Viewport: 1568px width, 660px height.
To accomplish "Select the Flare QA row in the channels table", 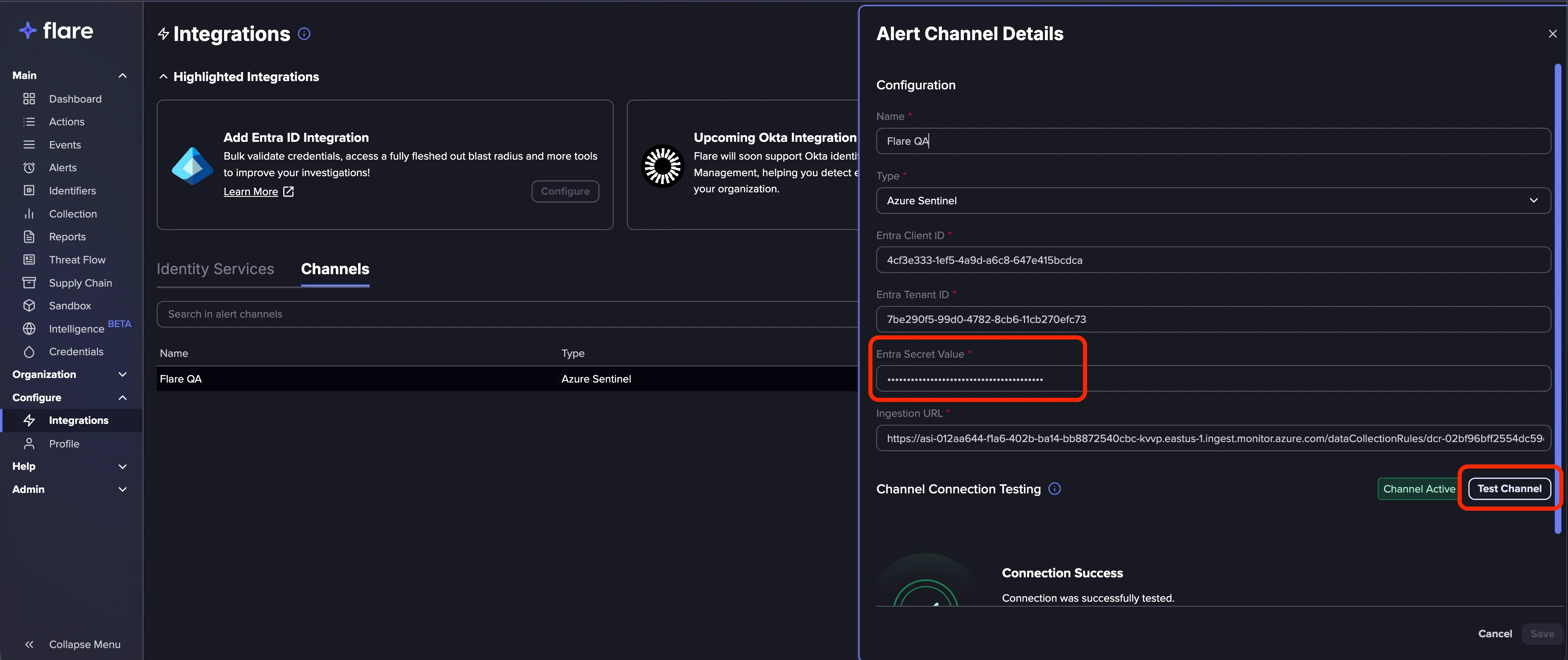I will pos(508,379).
